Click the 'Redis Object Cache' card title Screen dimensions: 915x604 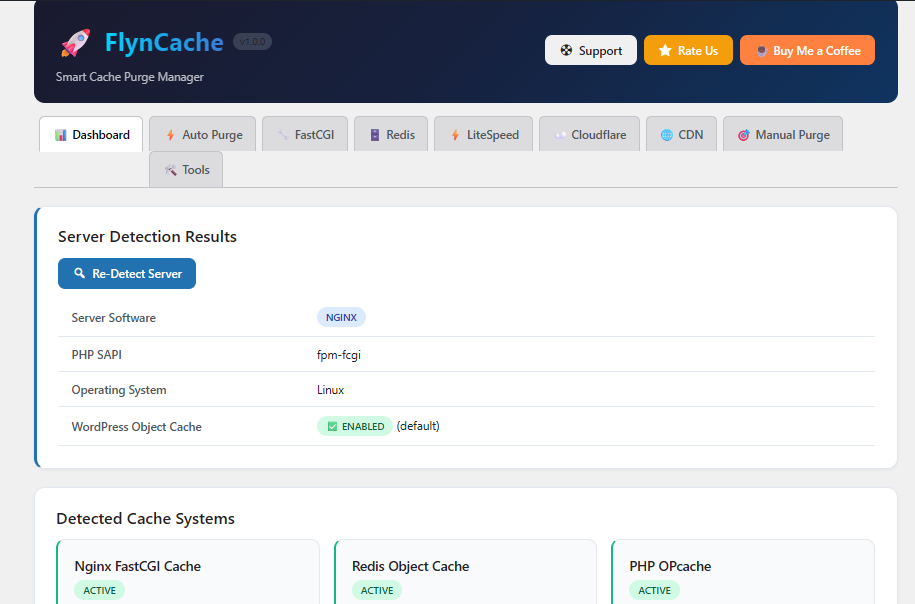pos(410,566)
